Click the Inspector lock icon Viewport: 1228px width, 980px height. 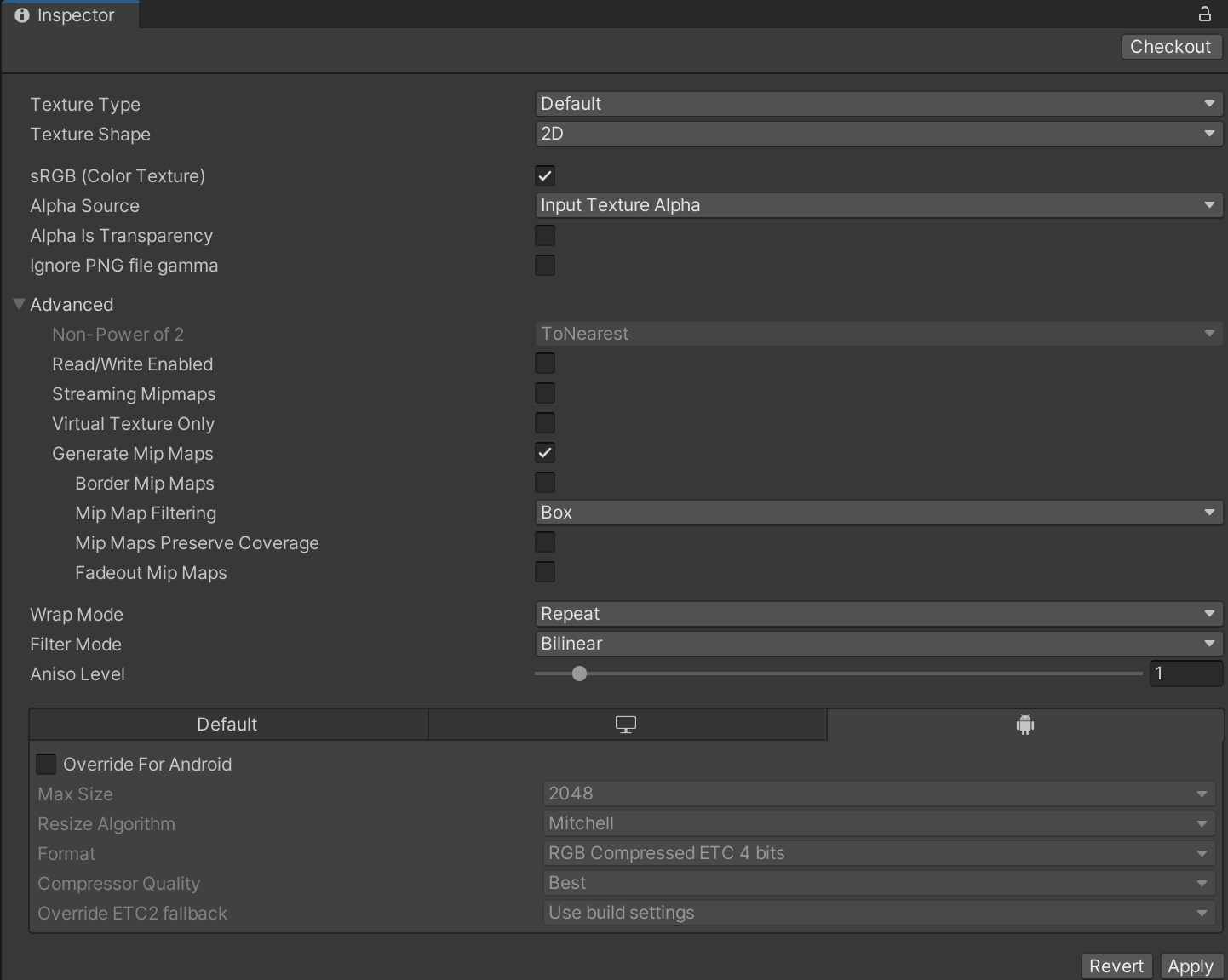tap(1204, 14)
